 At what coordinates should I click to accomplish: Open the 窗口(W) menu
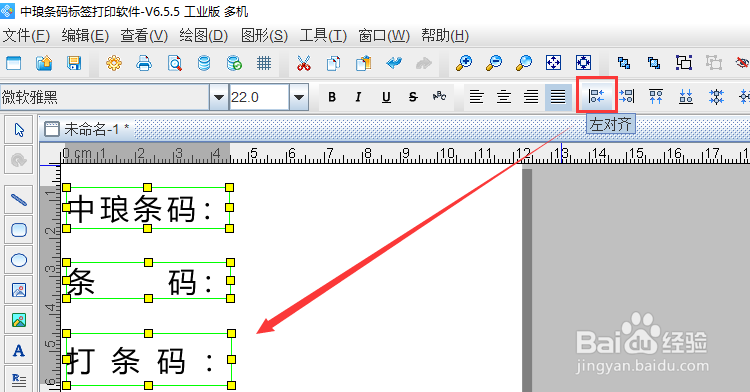(x=384, y=35)
